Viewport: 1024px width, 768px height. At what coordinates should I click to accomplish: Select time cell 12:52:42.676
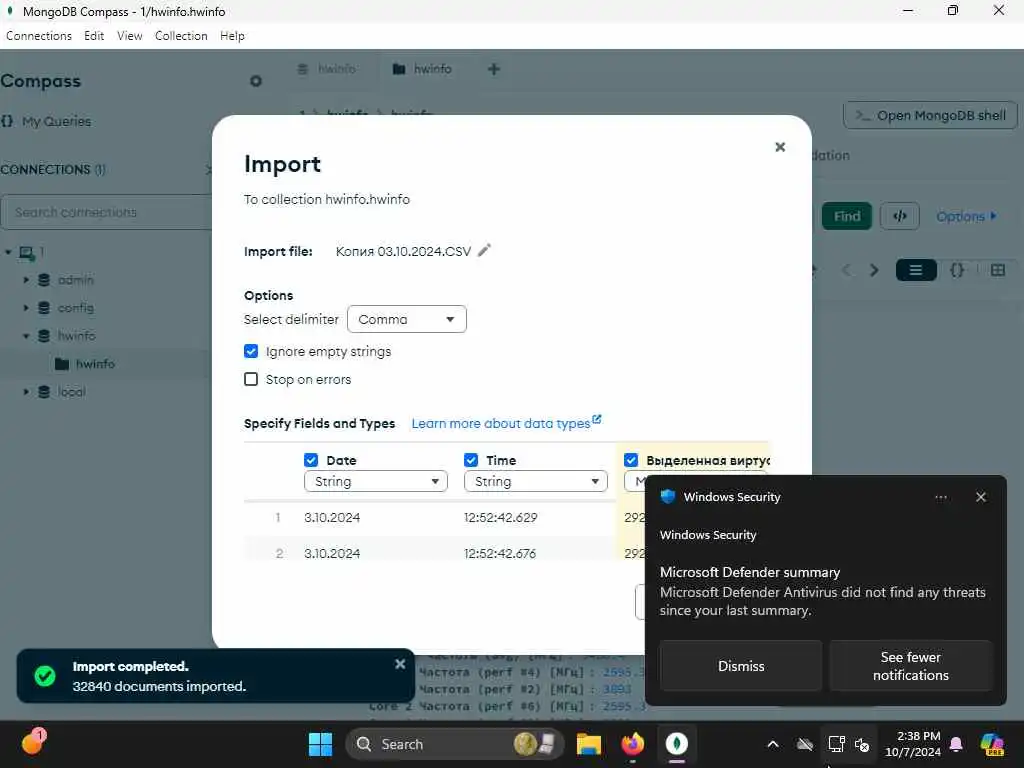(500, 554)
